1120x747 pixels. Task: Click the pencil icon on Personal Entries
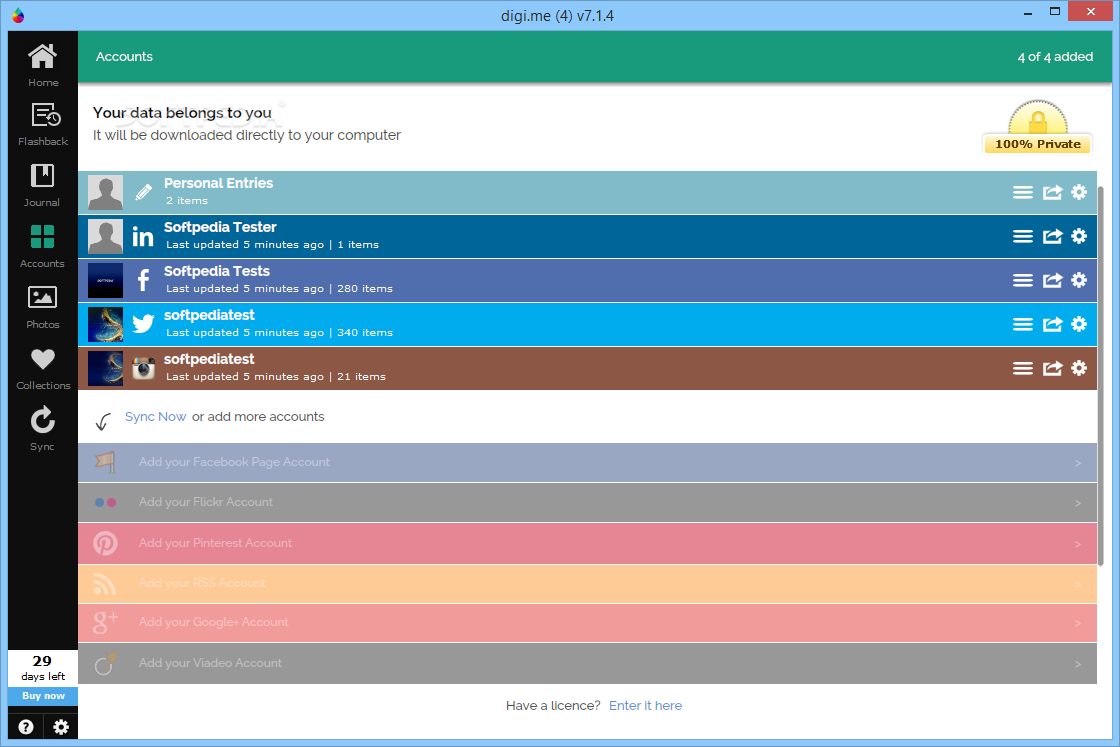(x=143, y=192)
